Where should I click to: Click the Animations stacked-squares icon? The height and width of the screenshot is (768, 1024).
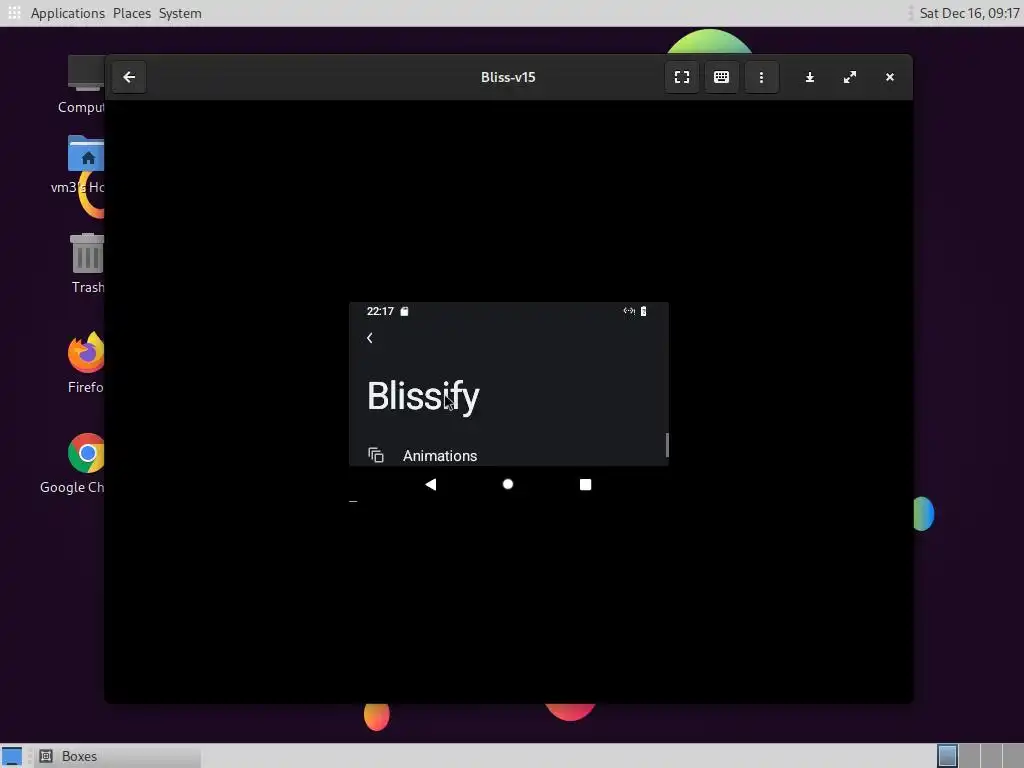(x=376, y=455)
